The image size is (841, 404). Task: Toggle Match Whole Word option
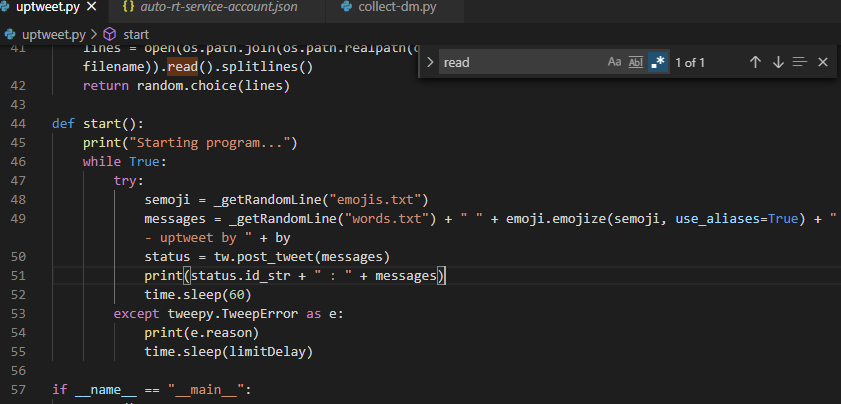[636, 62]
